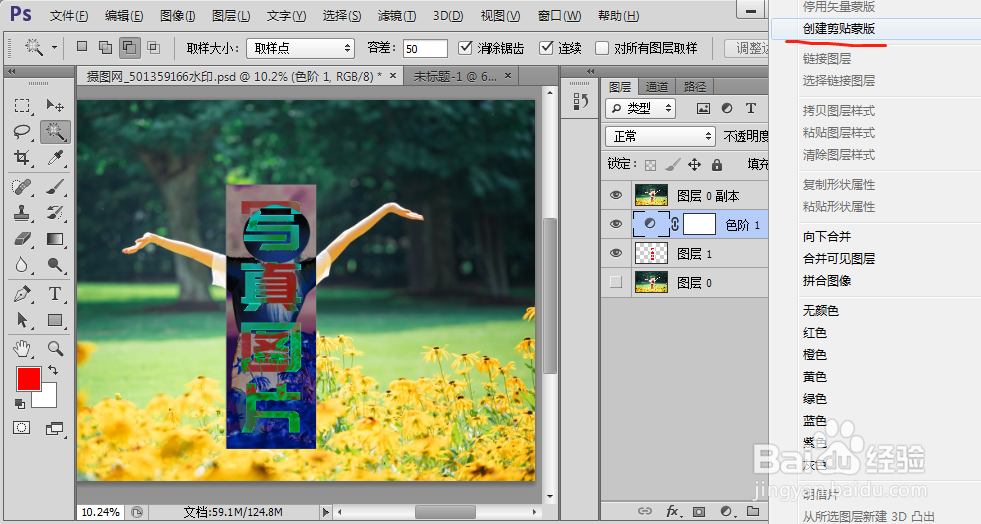Click Intersect with Selection mode icon

tap(153, 48)
